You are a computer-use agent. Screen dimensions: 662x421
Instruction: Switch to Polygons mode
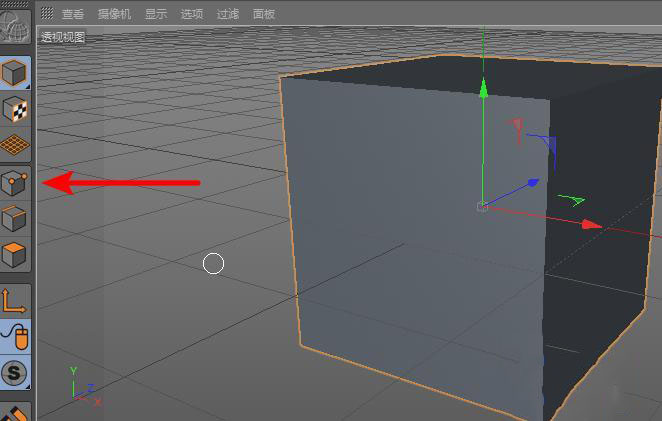click(15, 254)
